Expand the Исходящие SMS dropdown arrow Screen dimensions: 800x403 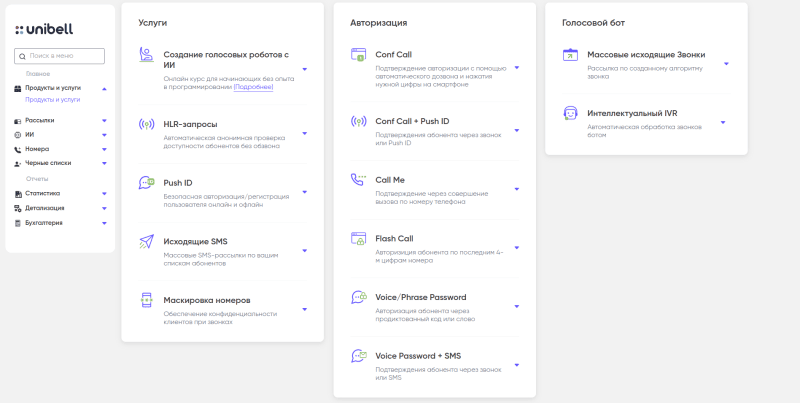[x=304, y=255]
